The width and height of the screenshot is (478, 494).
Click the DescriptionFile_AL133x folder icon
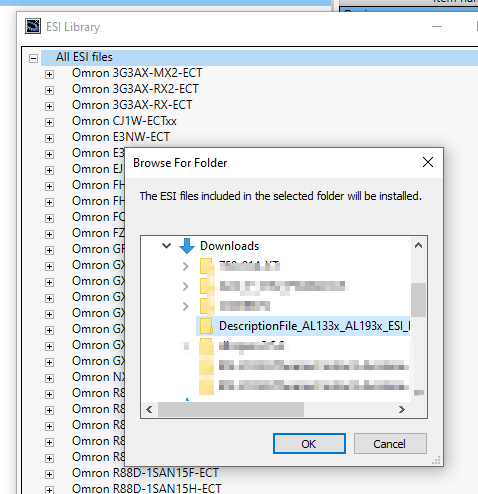(206, 326)
